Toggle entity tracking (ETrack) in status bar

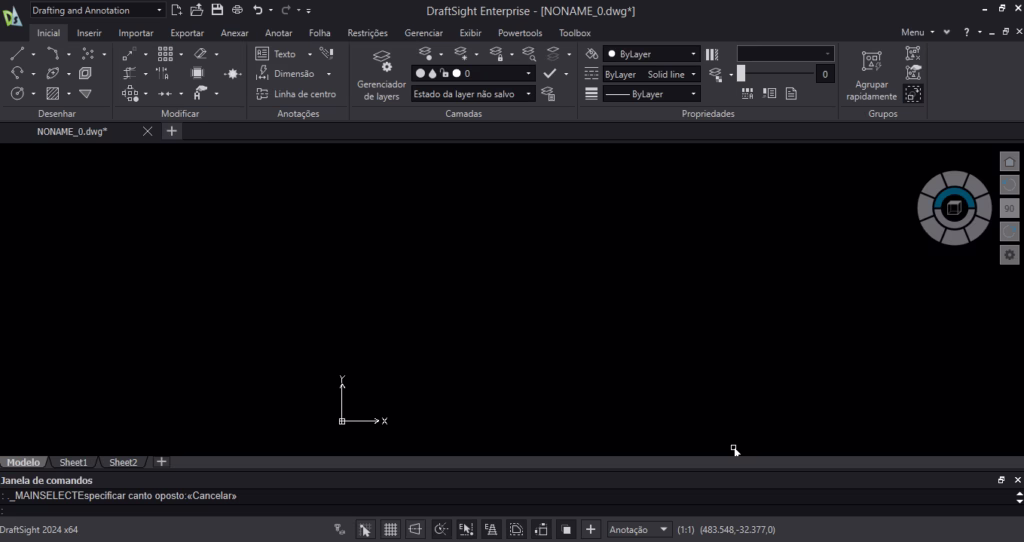pos(491,530)
